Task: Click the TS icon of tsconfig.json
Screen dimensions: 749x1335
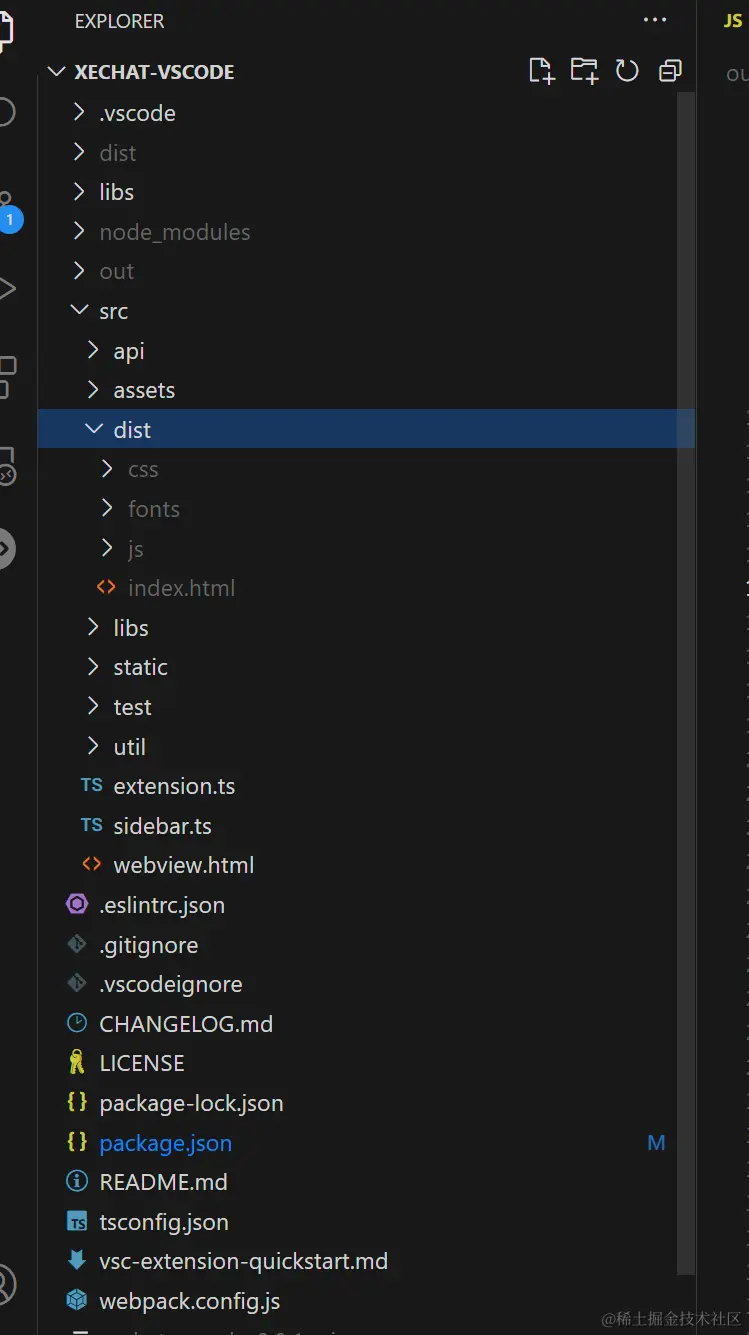Action: [x=77, y=1222]
